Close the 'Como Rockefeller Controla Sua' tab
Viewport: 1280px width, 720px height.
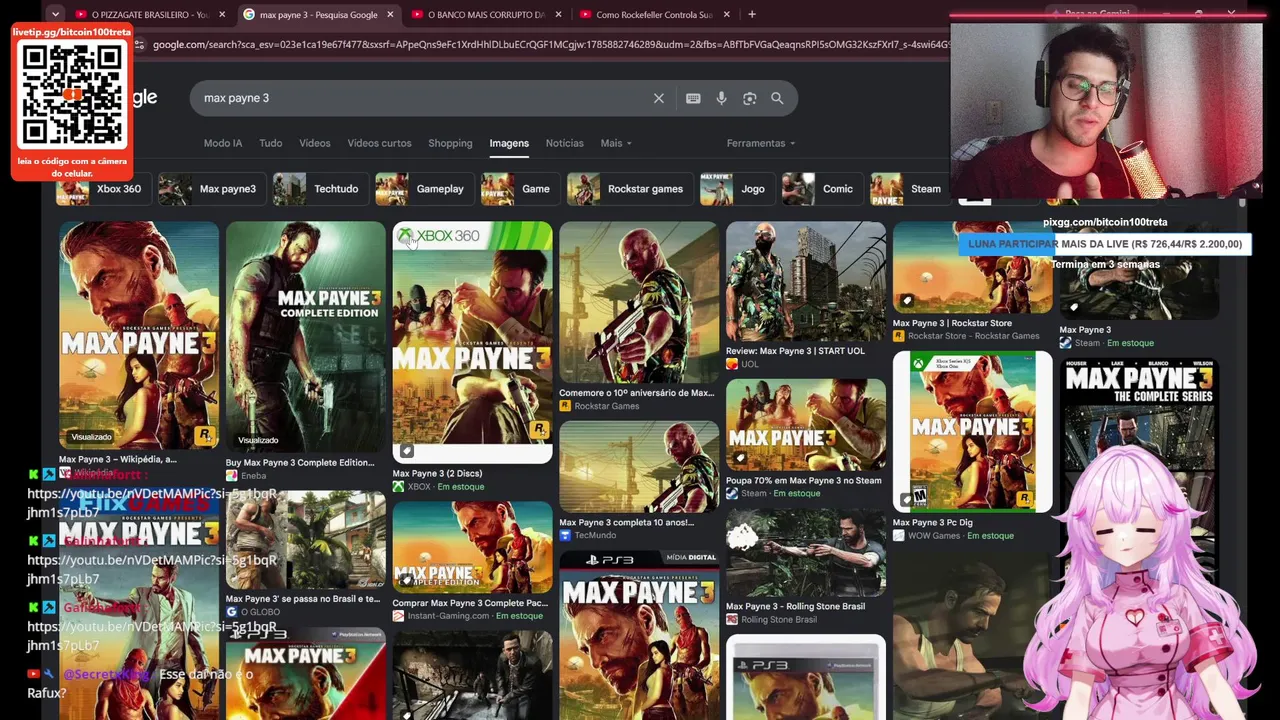pyautogui.click(x=726, y=15)
